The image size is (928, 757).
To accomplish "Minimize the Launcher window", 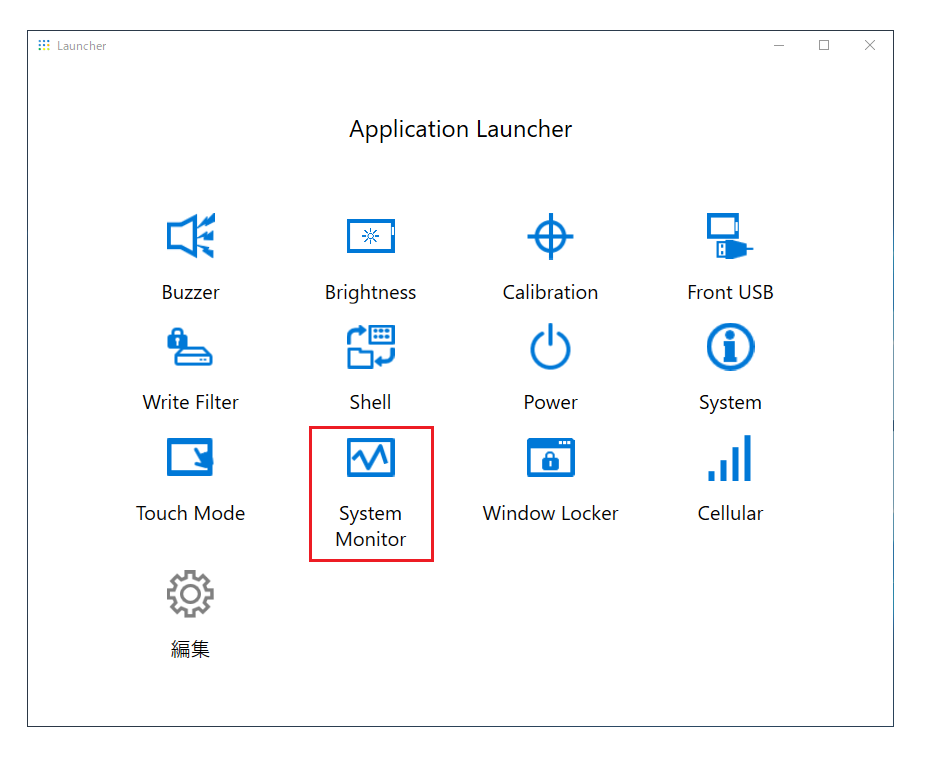I will tap(778, 45).
